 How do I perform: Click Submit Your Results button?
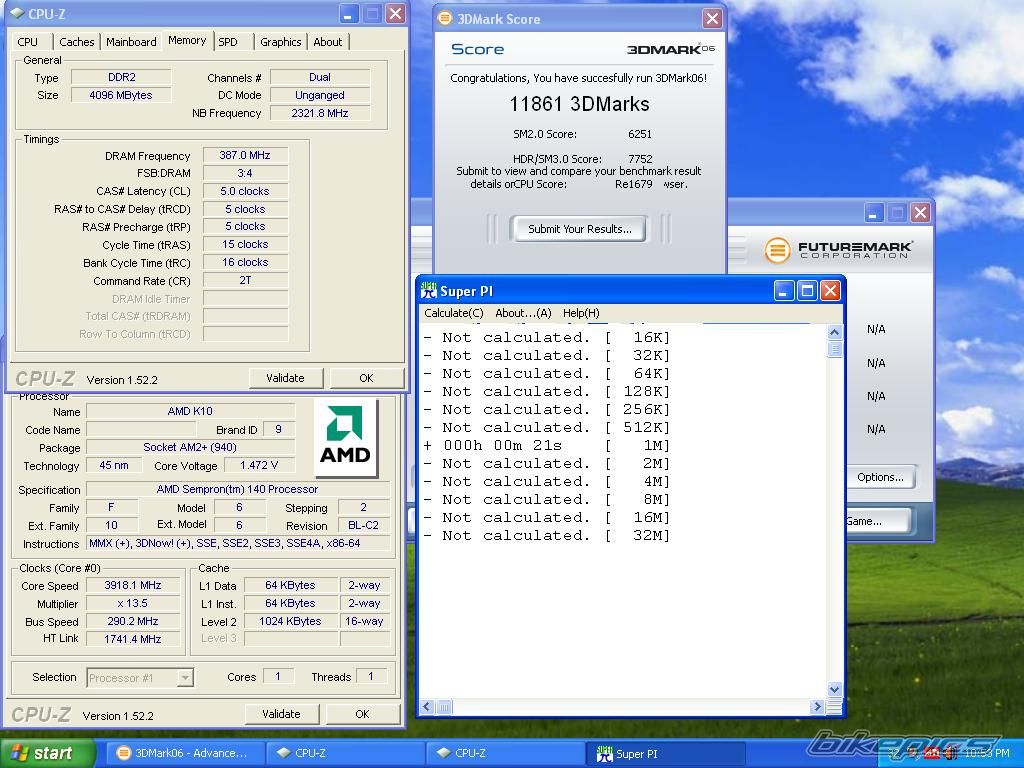coord(579,229)
